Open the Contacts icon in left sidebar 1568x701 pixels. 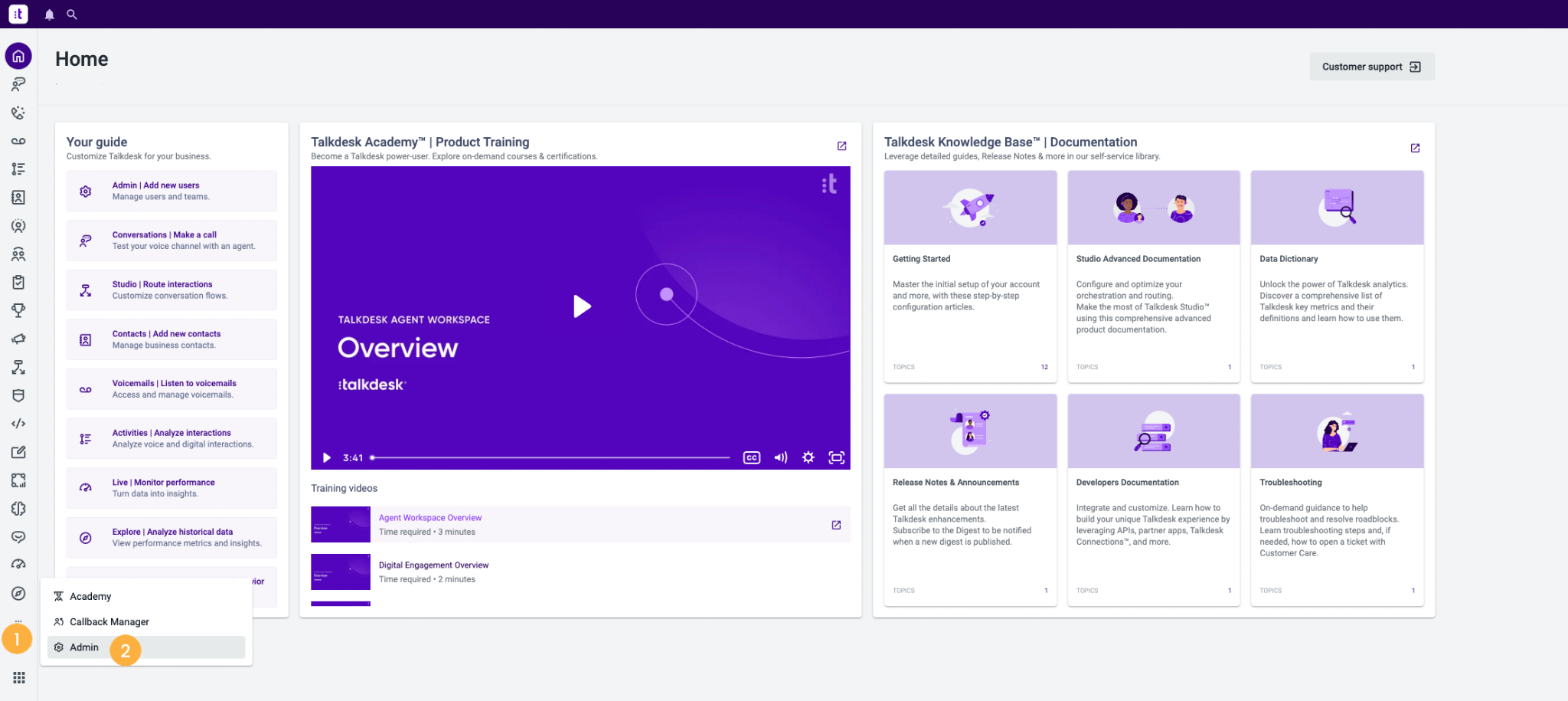(x=18, y=198)
